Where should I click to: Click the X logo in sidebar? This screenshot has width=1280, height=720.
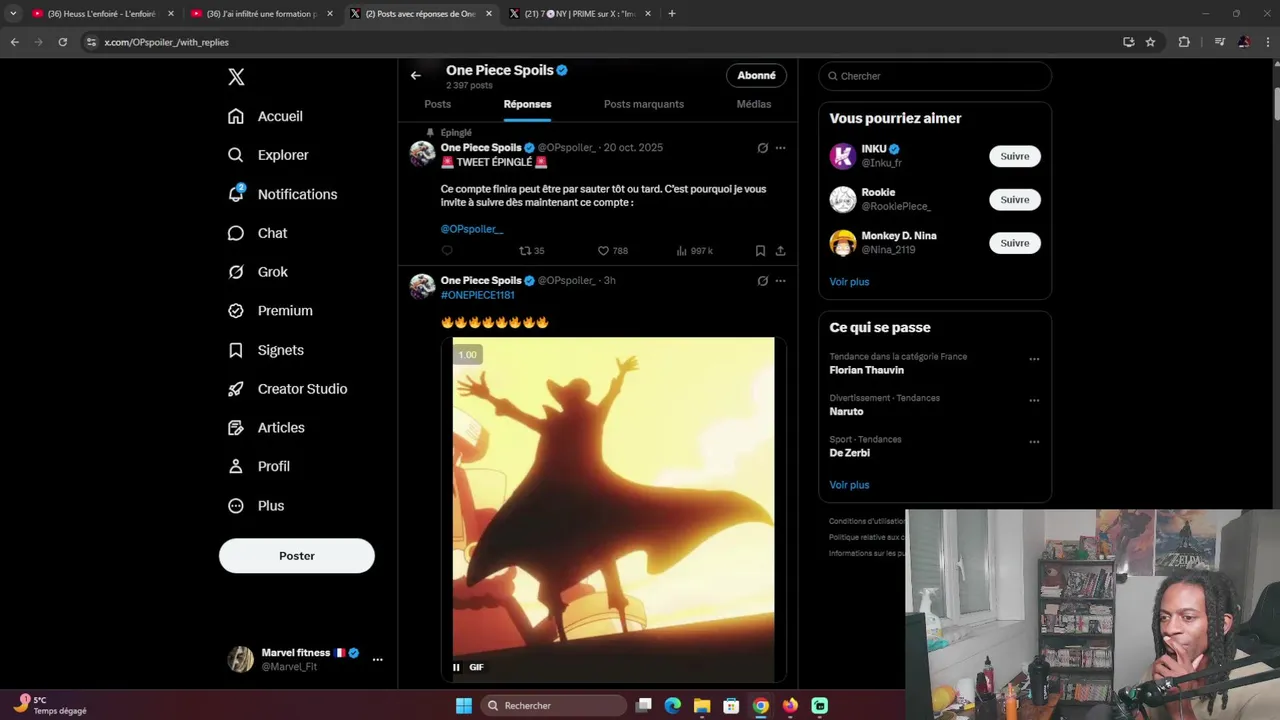pyautogui.click(x=236, y=77)
